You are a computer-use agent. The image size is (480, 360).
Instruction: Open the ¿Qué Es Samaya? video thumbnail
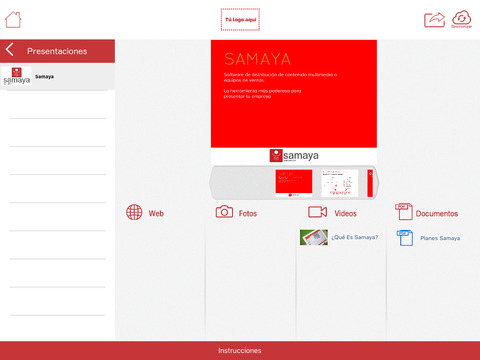[314, 237]
